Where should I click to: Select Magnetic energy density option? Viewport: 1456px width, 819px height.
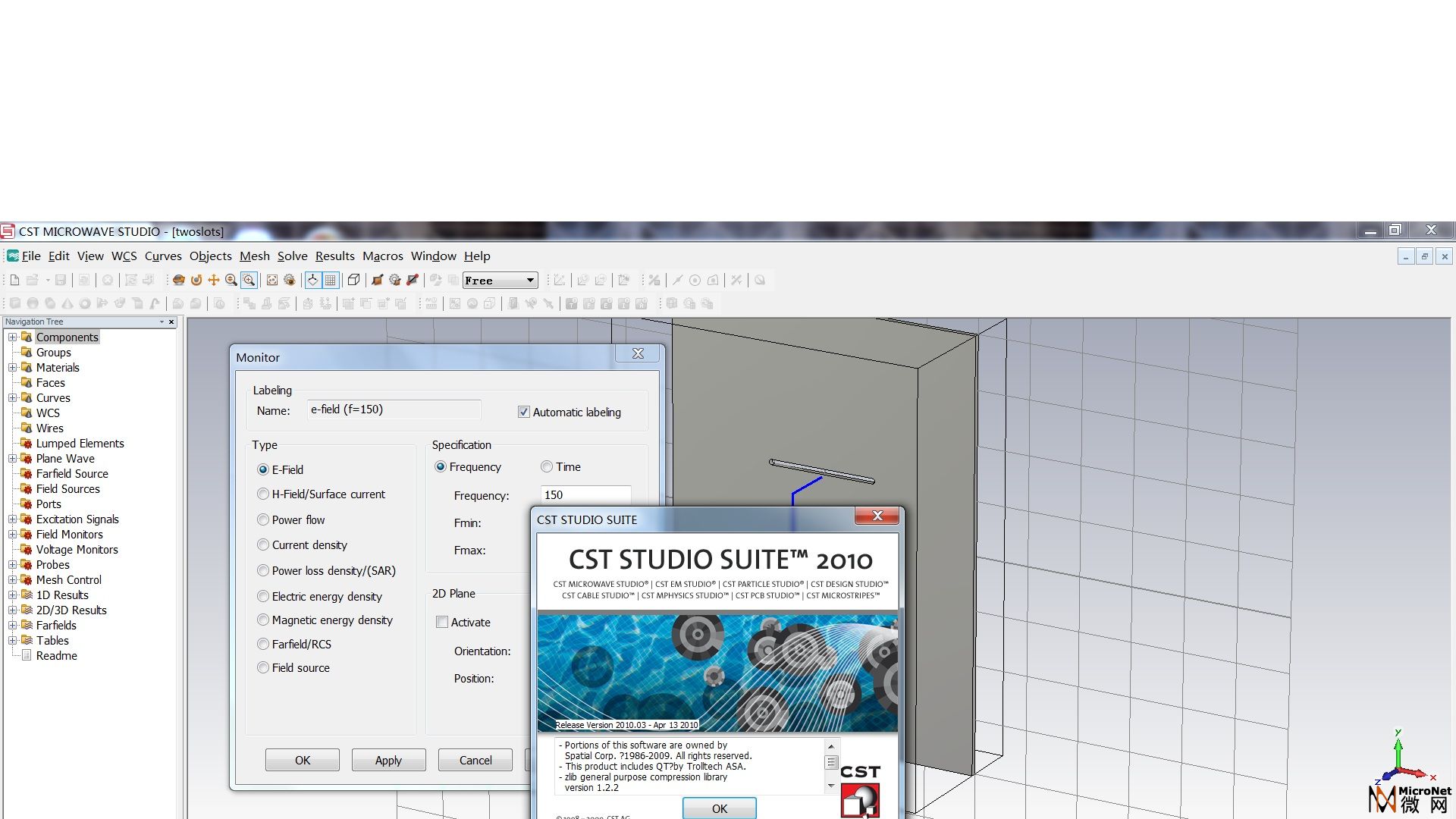click(x=263, y=620)
